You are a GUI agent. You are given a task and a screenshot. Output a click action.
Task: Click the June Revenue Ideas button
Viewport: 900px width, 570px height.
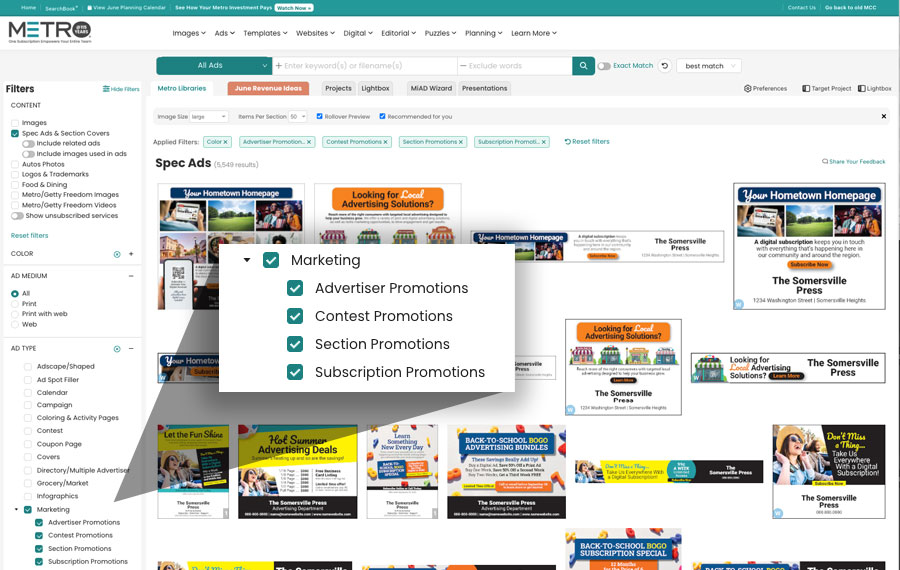click(x=267, y=88)
